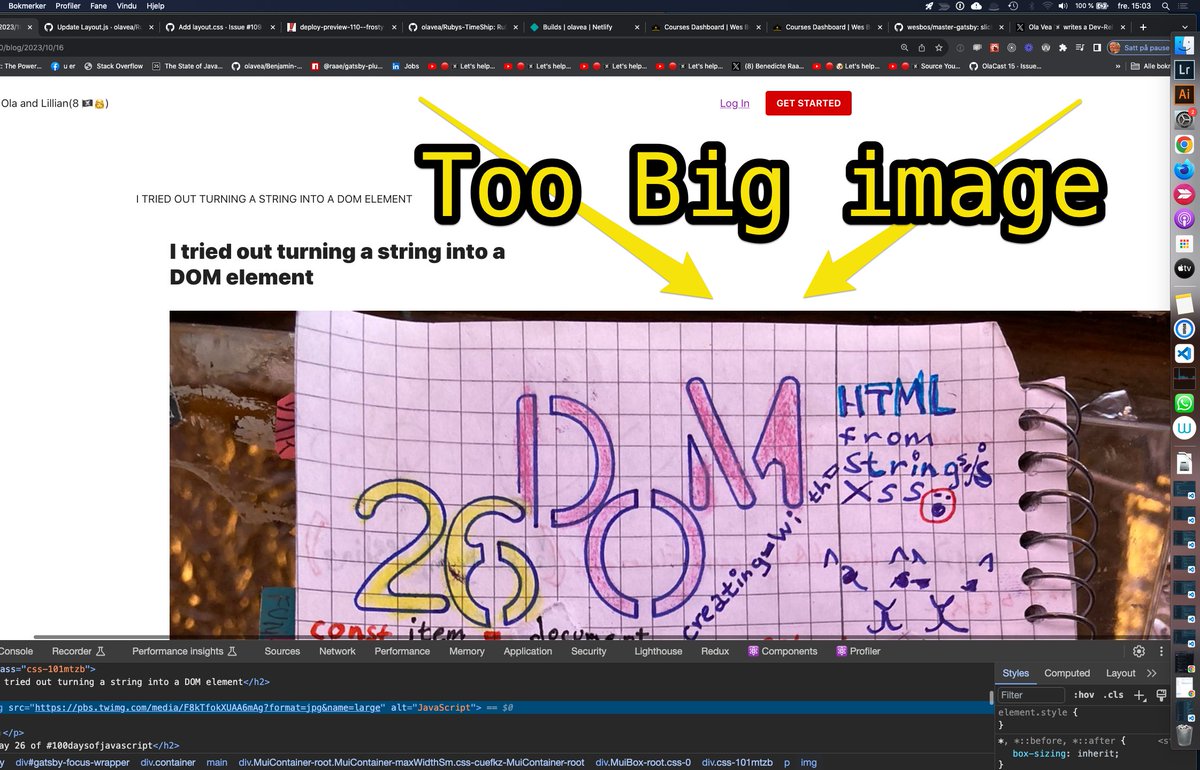
Task: Launch Firefox from the Dock
Action: tap(1184, 169)
